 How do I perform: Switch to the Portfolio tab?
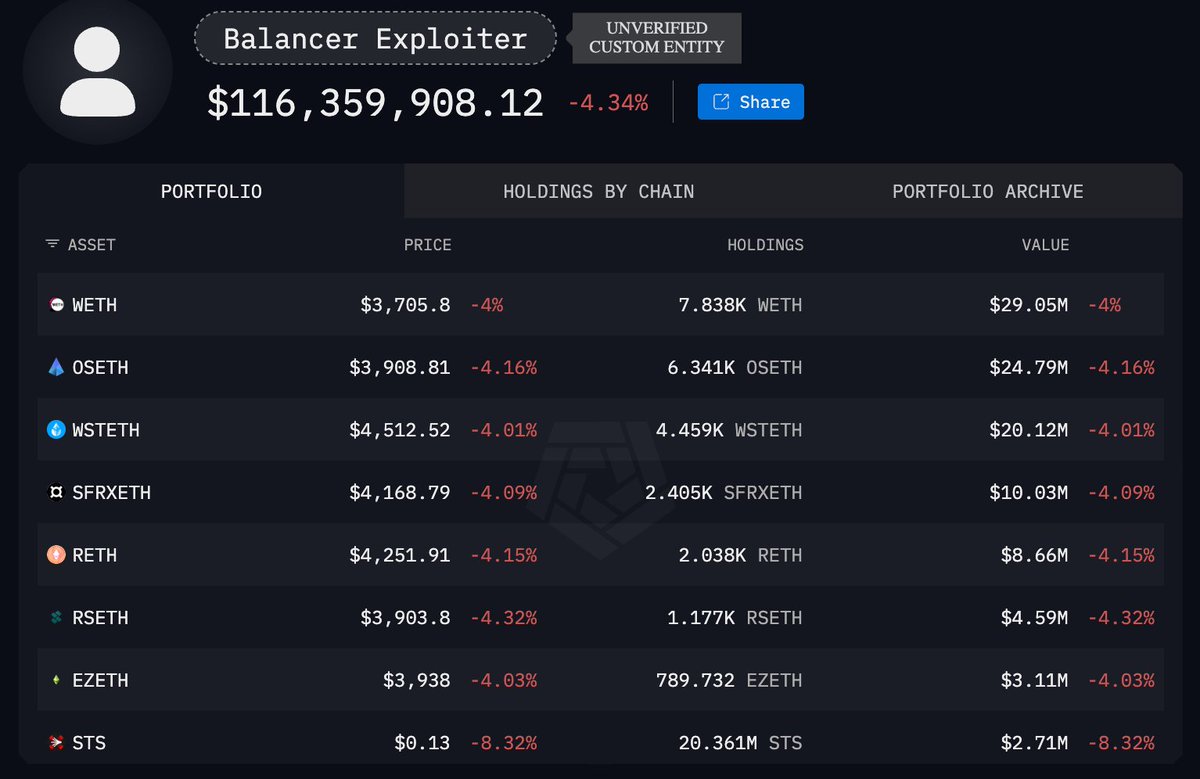coord(211,191)
